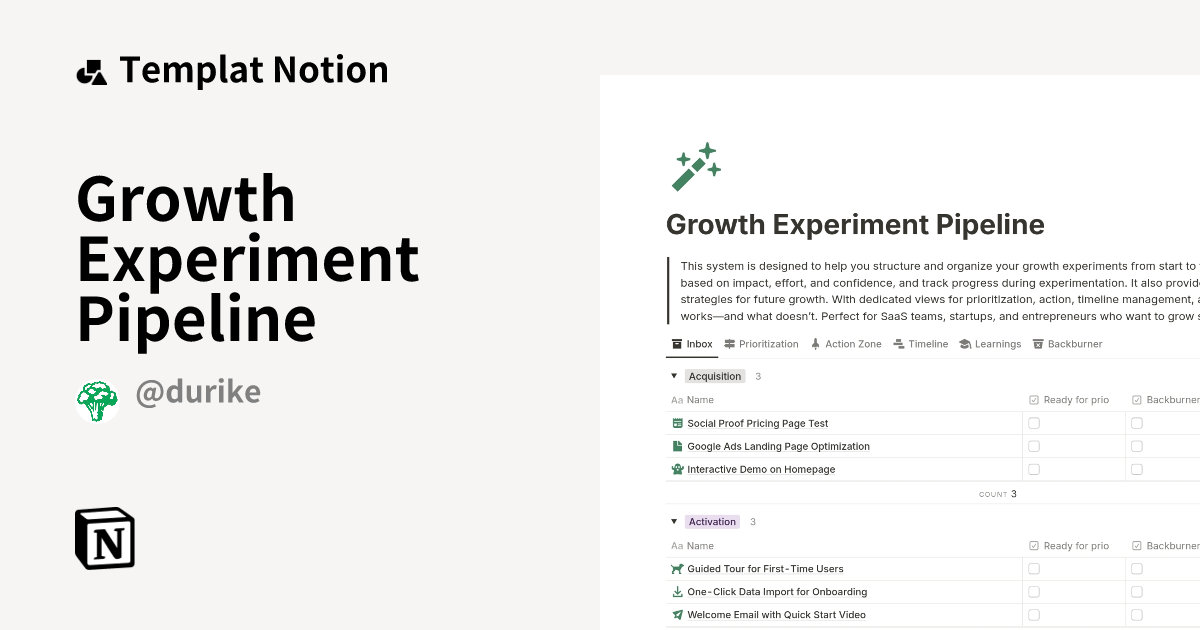Screen dimensions: 1200x630
Task: Click the archive box icon for Backburner
Action: tap(1037, 343)
